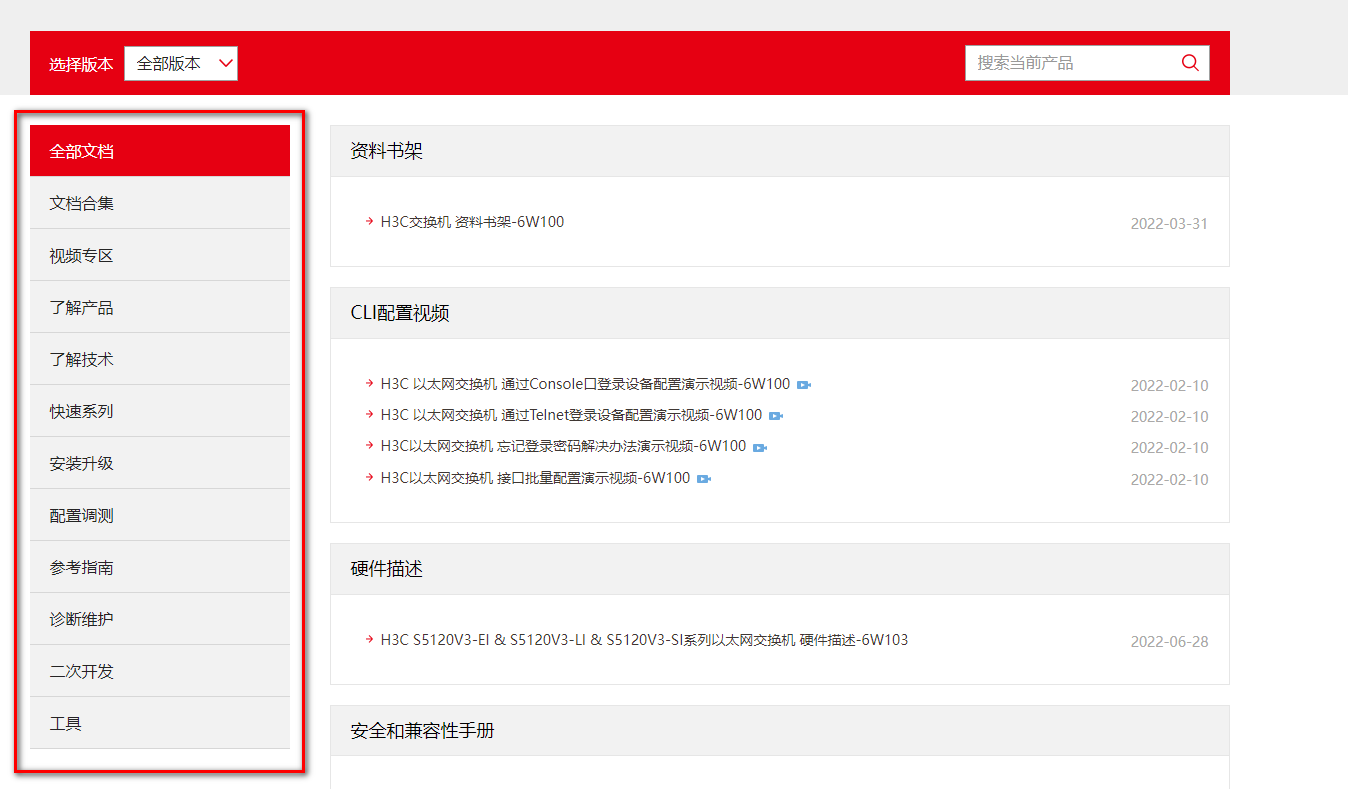Click date beside Console口登录 video row

tap(1169, 386)
